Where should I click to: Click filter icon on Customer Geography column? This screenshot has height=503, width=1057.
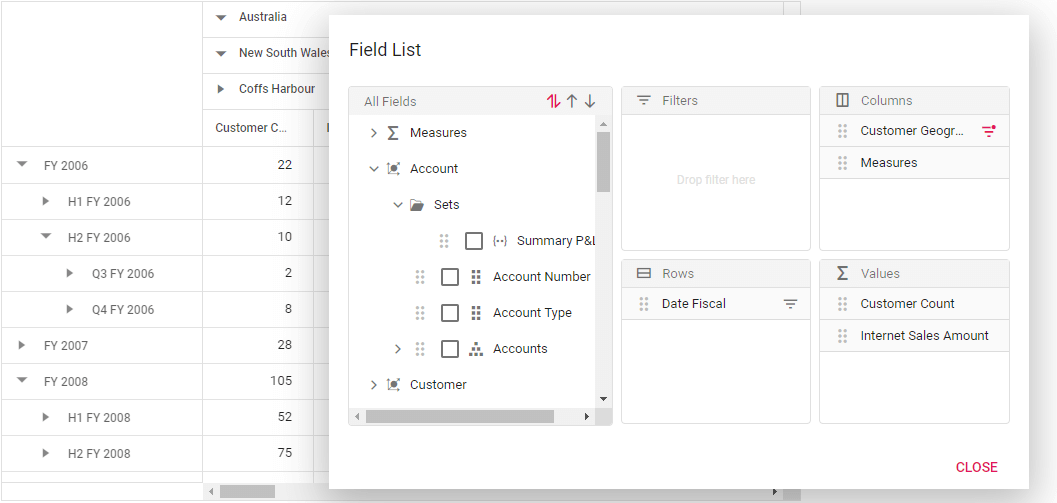[x=989, y=131]
